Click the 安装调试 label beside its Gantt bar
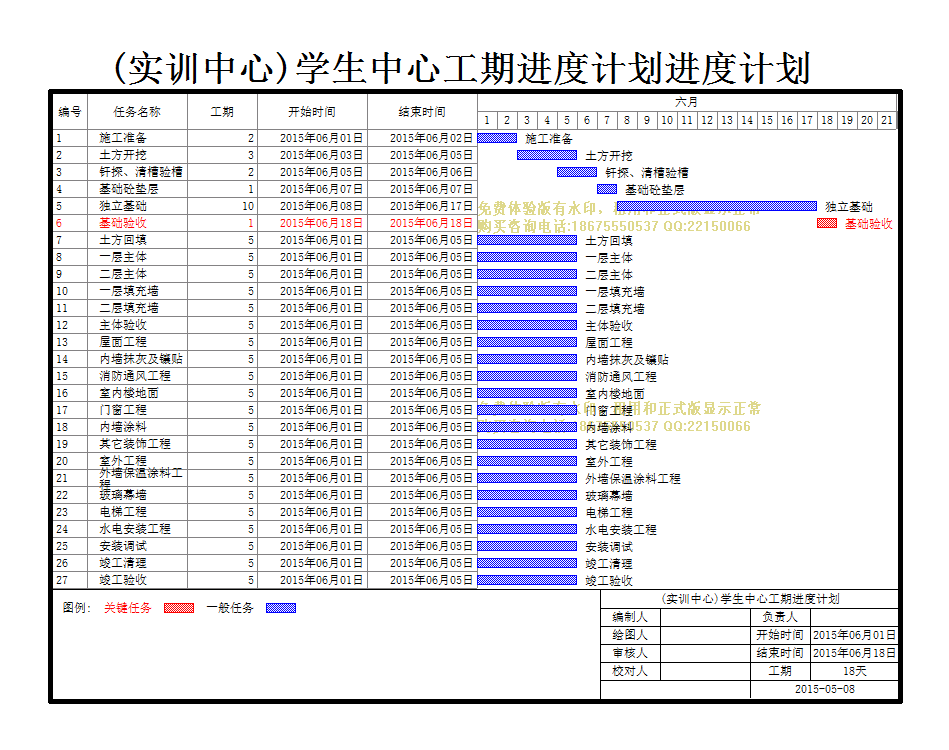 (x=609, y=547)
